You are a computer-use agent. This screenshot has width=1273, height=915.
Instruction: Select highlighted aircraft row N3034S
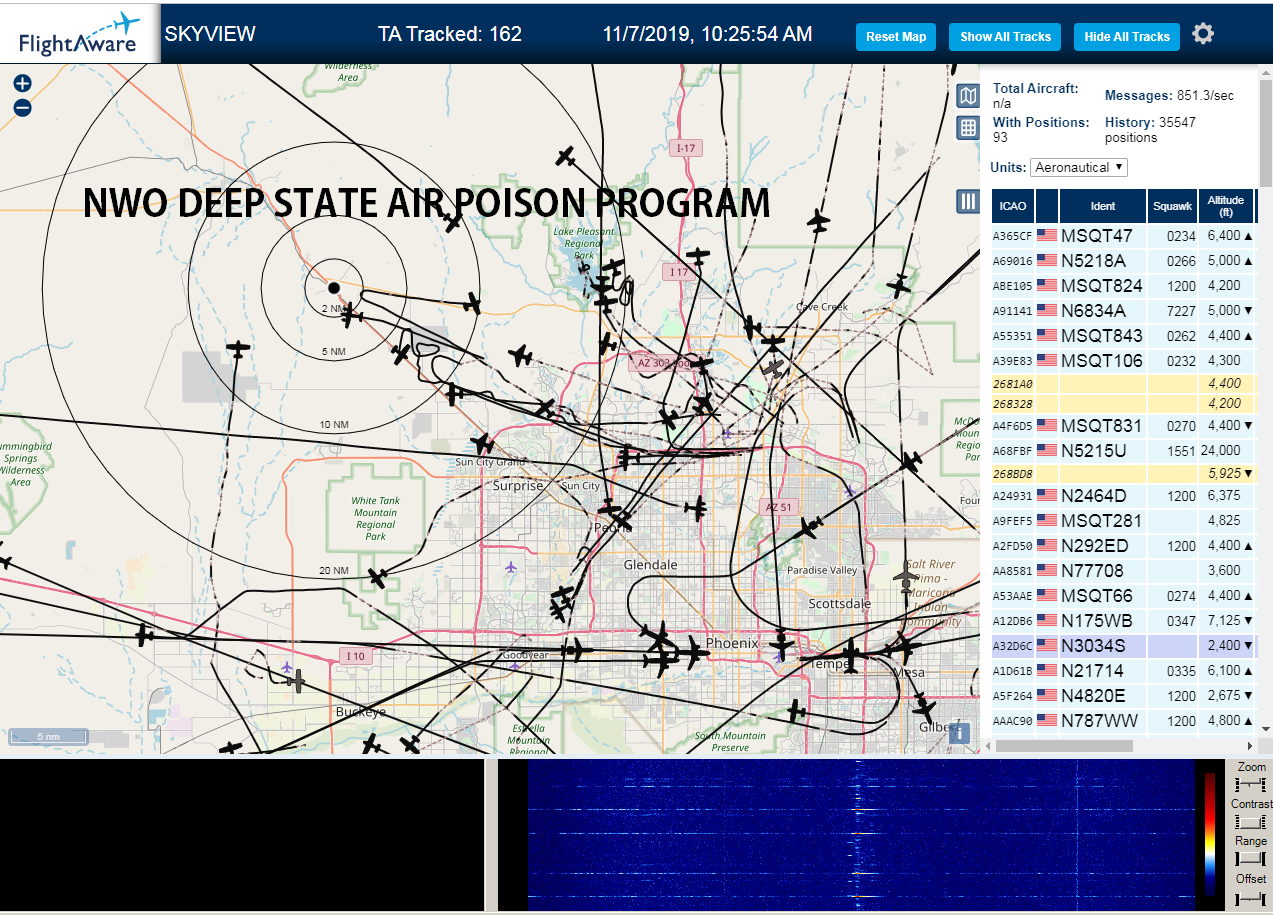tap(1122, 646)
